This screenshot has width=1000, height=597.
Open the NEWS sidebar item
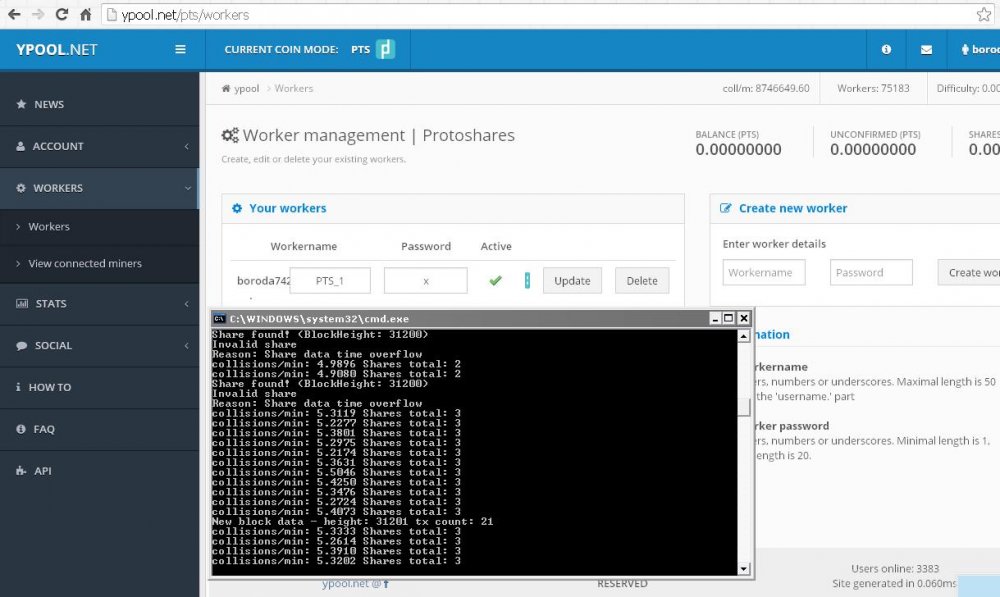coord(49,104)
